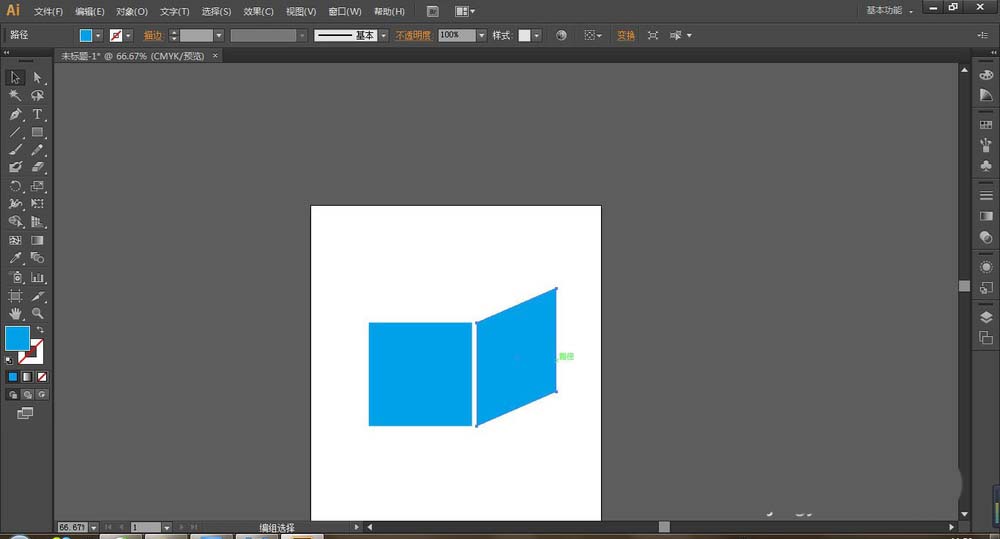Image resolution: width=1000 pixels, height=539 pixels.
Task: Select the Eraser tool
Action: pos(38,167)
